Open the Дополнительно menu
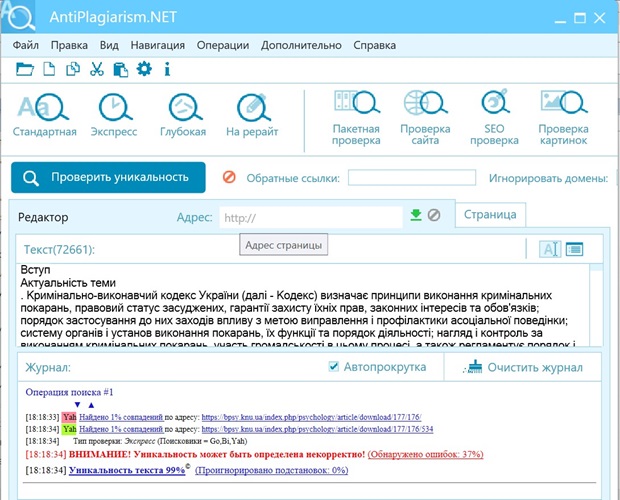This screenshot has height=500, width=620. [x=301, y=45]
